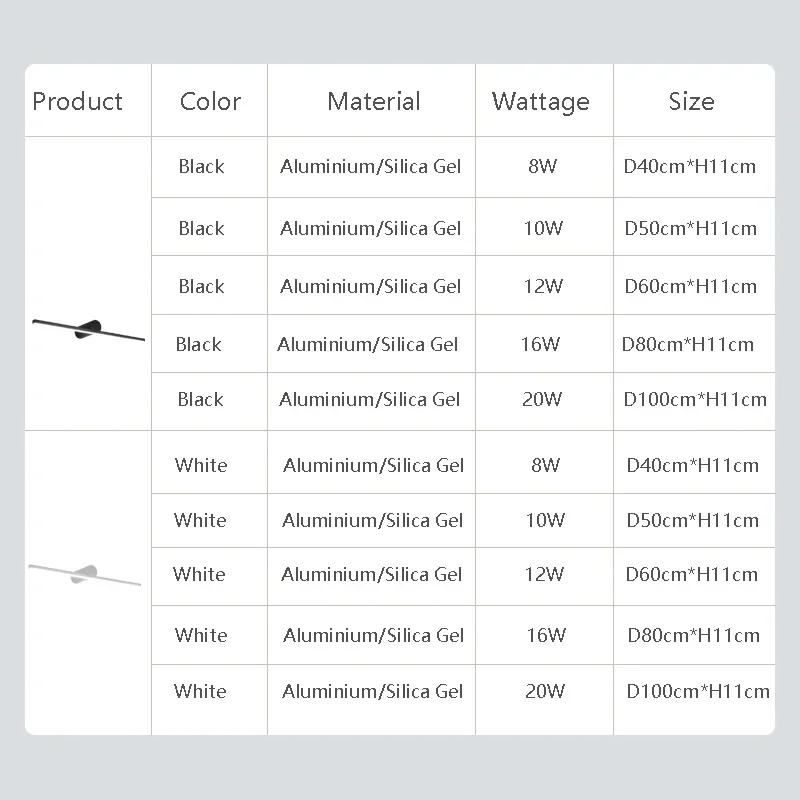Click the Wattage column header
This screenshot has width=800, height=800.
[x=540, y=102]
